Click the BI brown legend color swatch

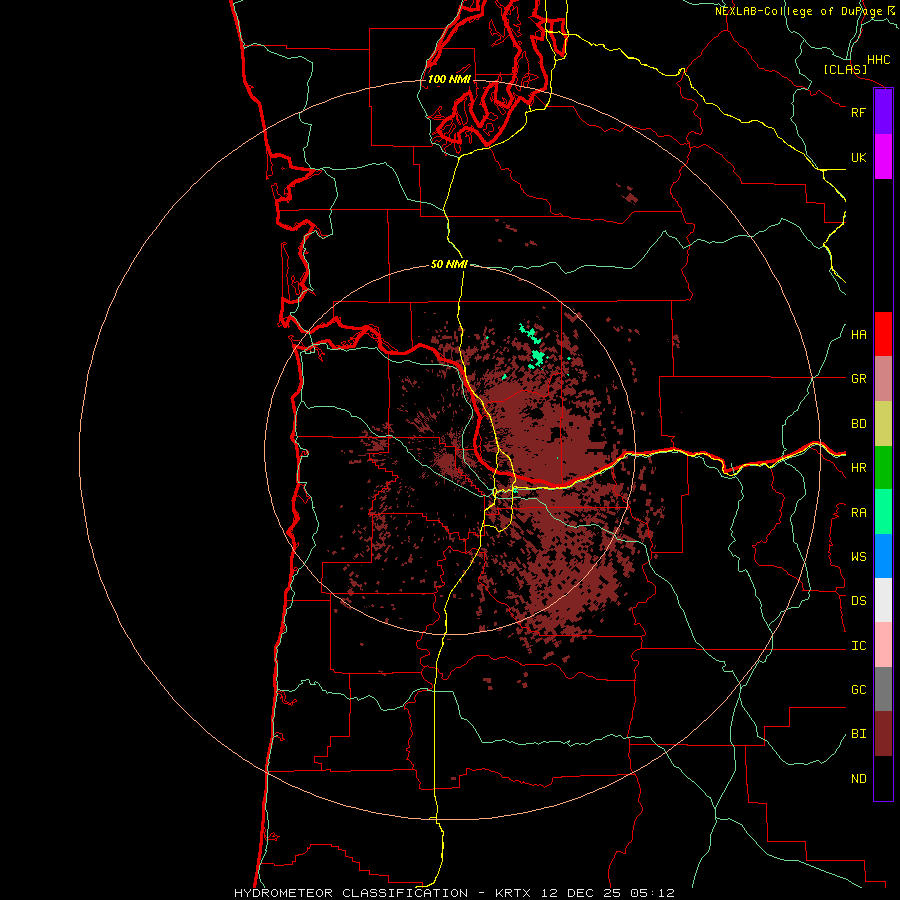pyautogui.click(x=883, y=734)
